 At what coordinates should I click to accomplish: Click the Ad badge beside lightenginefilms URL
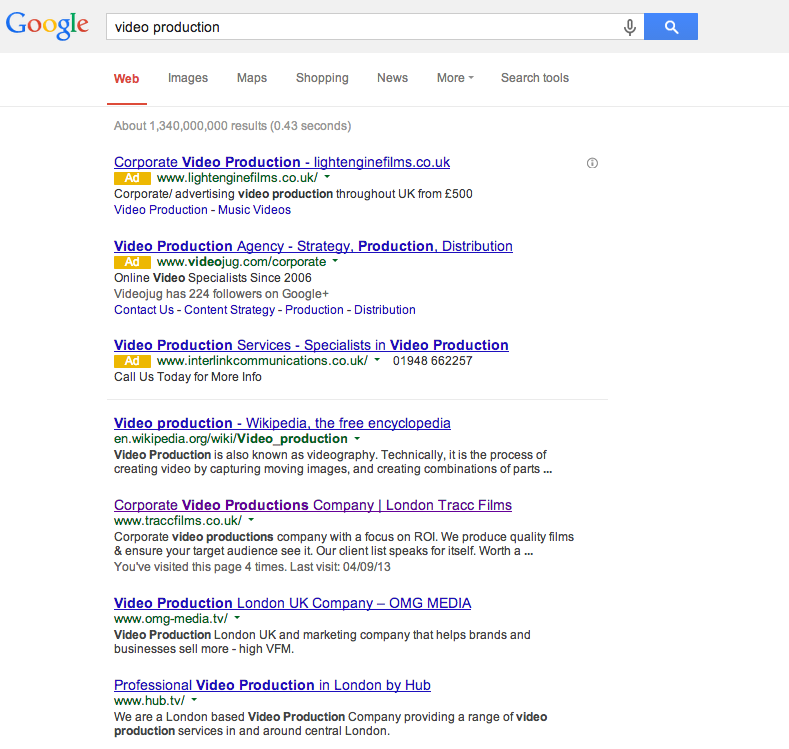(132, 178)
